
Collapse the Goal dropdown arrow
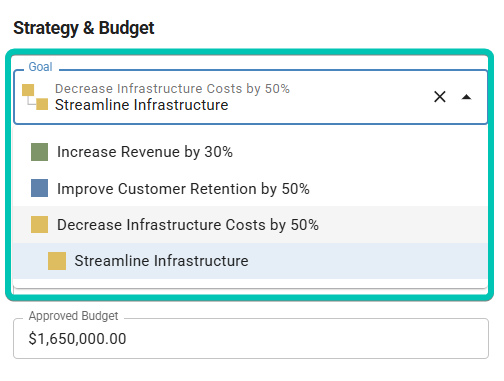[466, 97]
